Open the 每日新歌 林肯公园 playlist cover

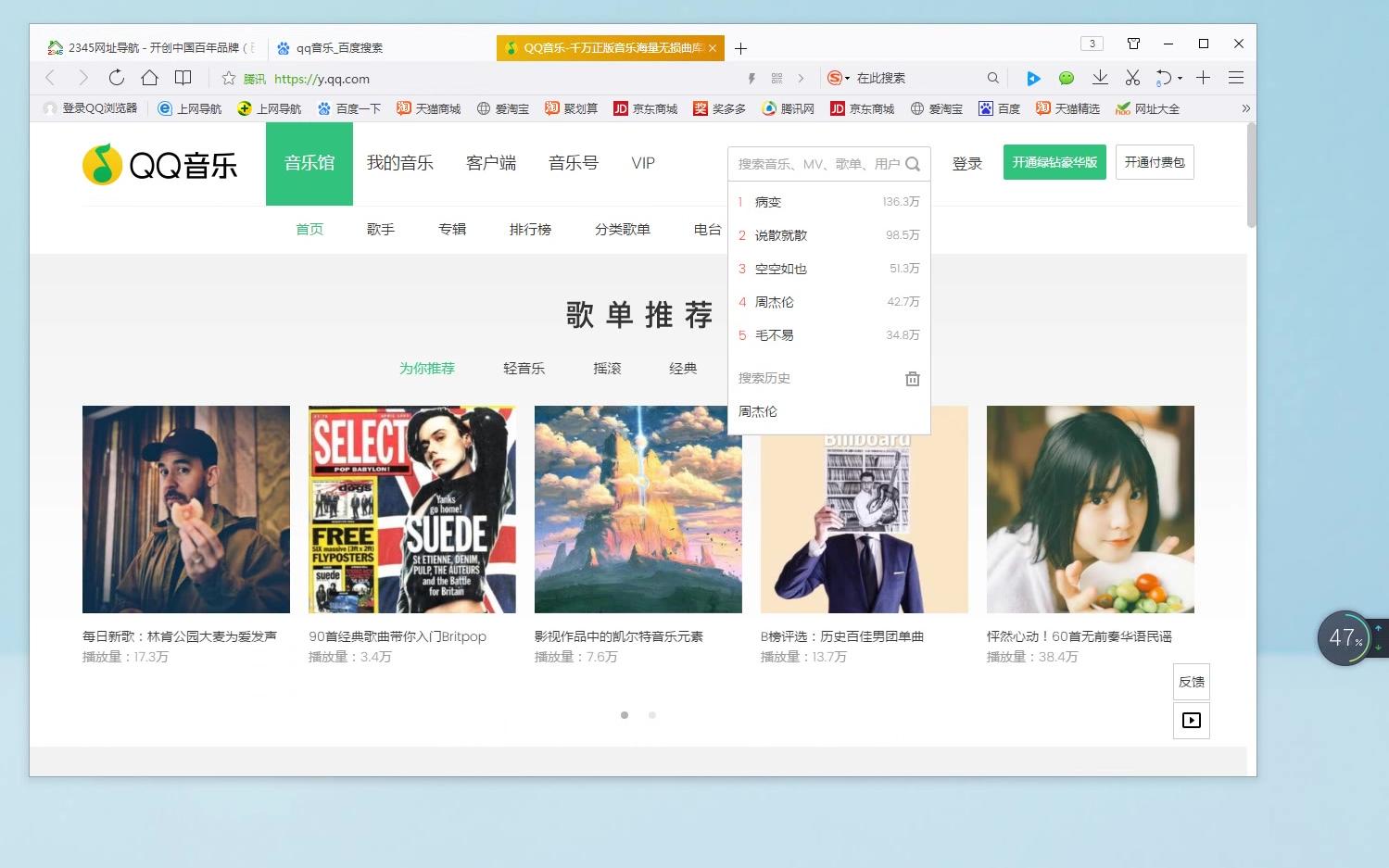186,509
